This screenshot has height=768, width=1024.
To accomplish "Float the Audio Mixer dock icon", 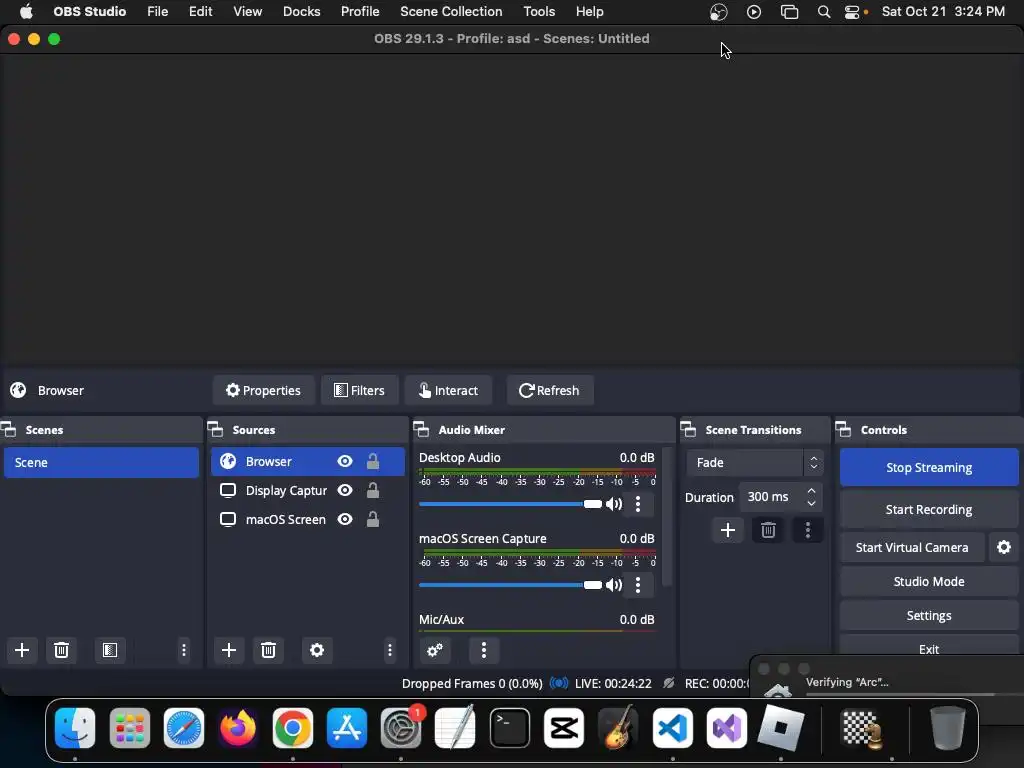I will tap(421, 430).
